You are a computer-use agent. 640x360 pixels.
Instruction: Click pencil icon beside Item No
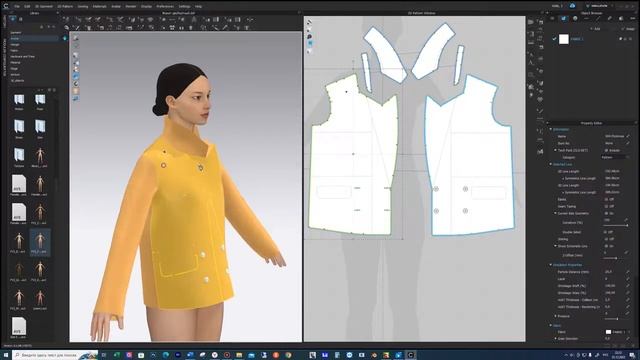628,143
